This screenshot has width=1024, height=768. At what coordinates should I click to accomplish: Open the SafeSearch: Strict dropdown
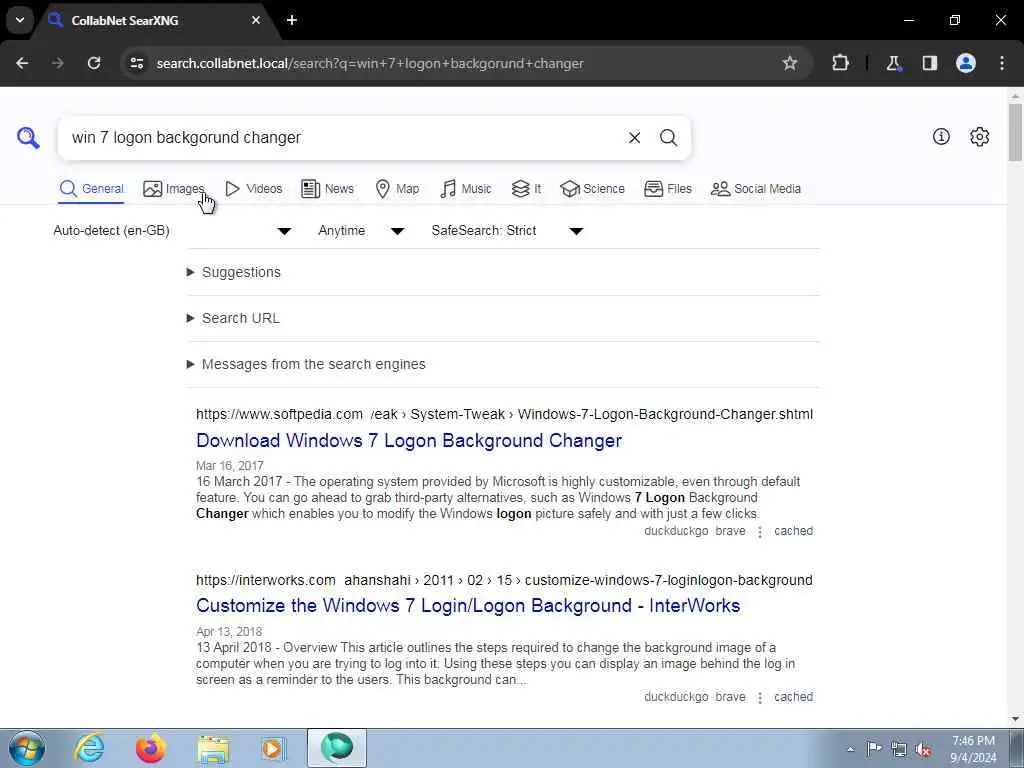pos(507,231)
